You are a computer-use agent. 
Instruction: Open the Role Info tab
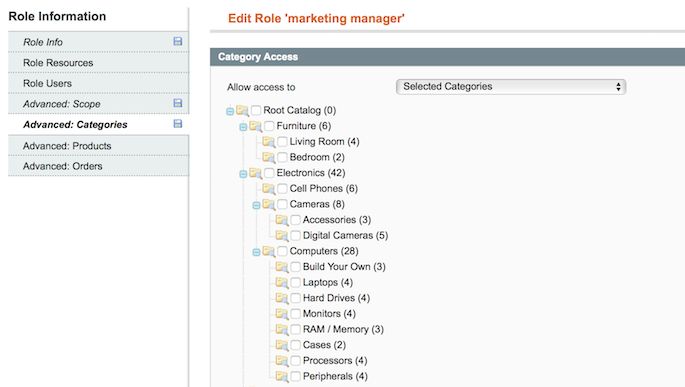point(98,42)
